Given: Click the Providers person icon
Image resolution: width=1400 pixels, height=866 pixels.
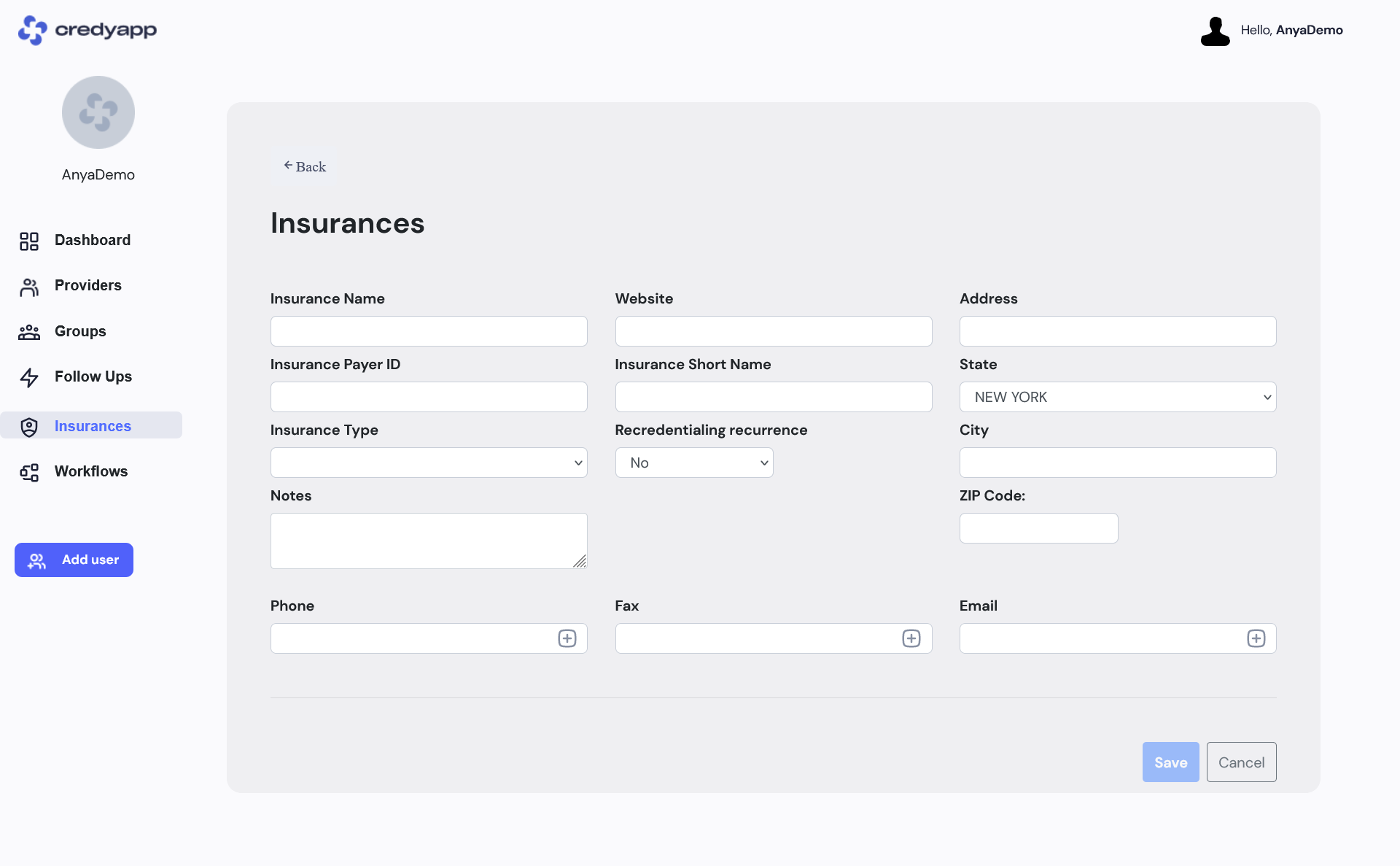Looking at the screenshot, I should coord(29,287).
